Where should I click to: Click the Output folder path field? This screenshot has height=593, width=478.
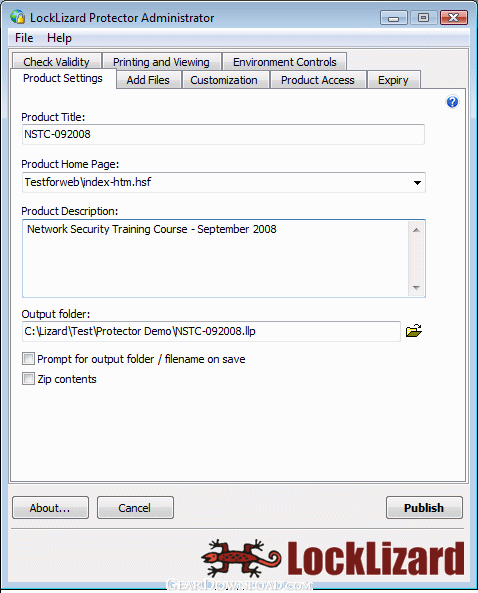211,331
